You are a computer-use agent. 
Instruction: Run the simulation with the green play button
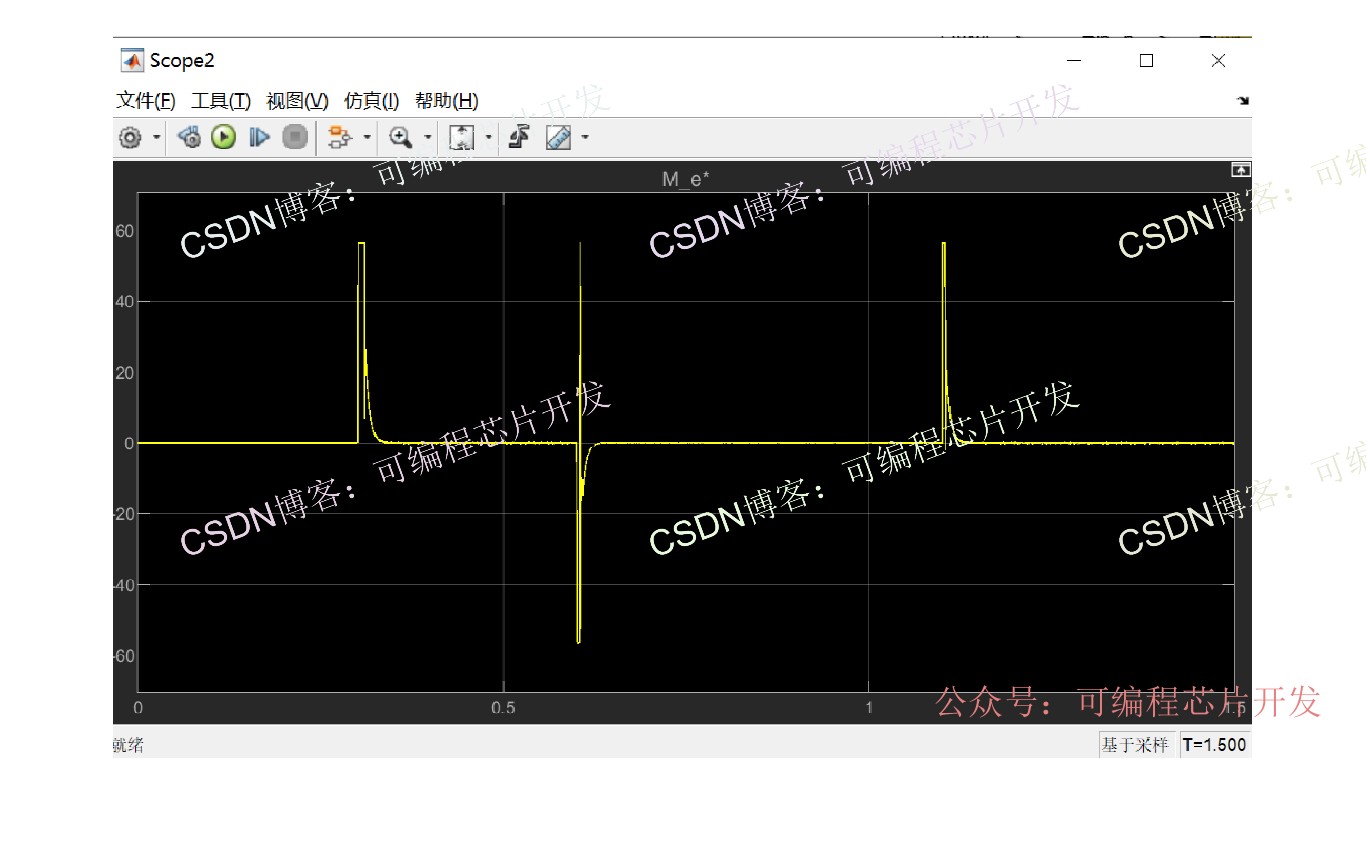point(223,138)
